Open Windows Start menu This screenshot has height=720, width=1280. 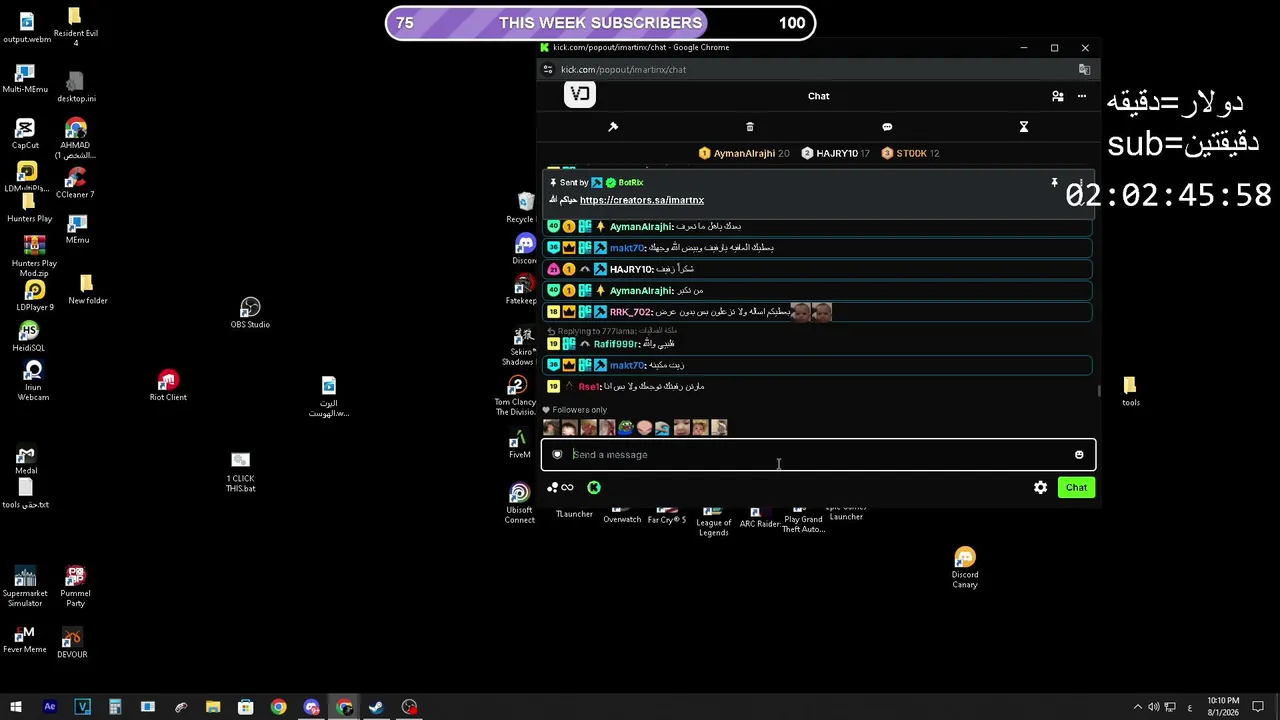[16, 707]
